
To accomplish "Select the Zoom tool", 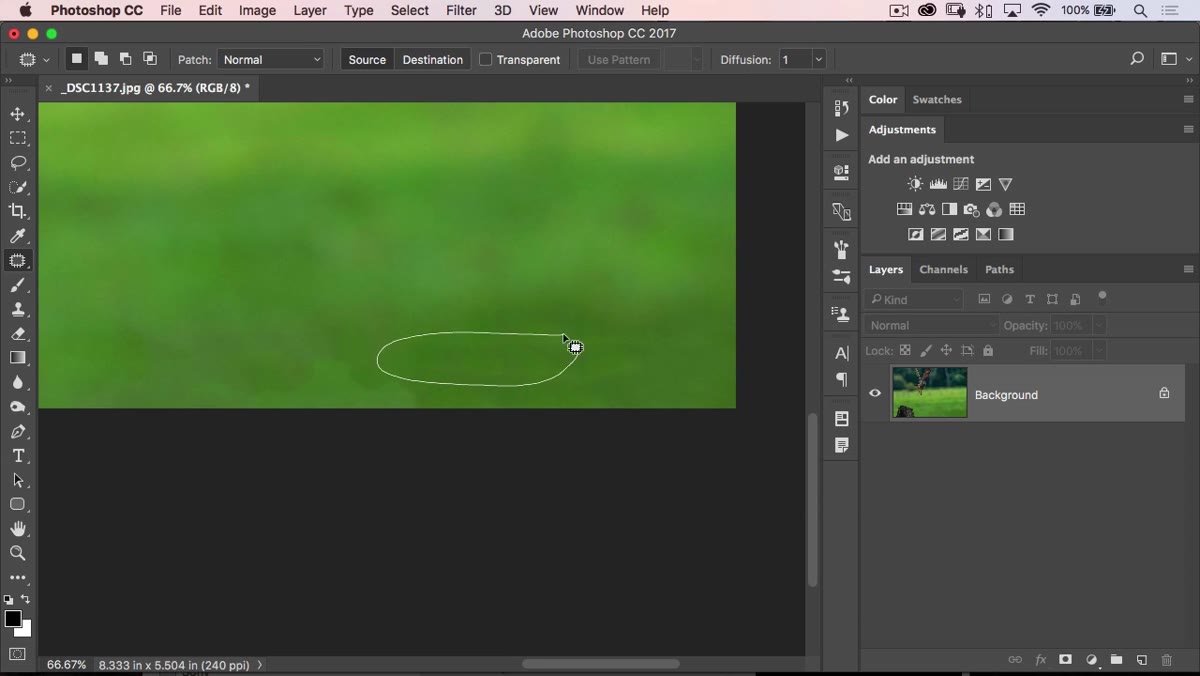I will tap(18, 553).
